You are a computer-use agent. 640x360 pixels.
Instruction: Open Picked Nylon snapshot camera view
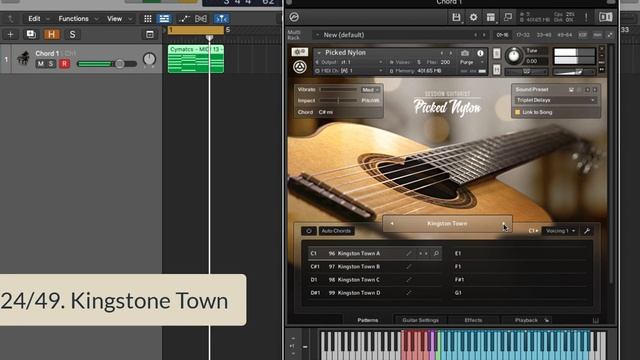point(464,53)
